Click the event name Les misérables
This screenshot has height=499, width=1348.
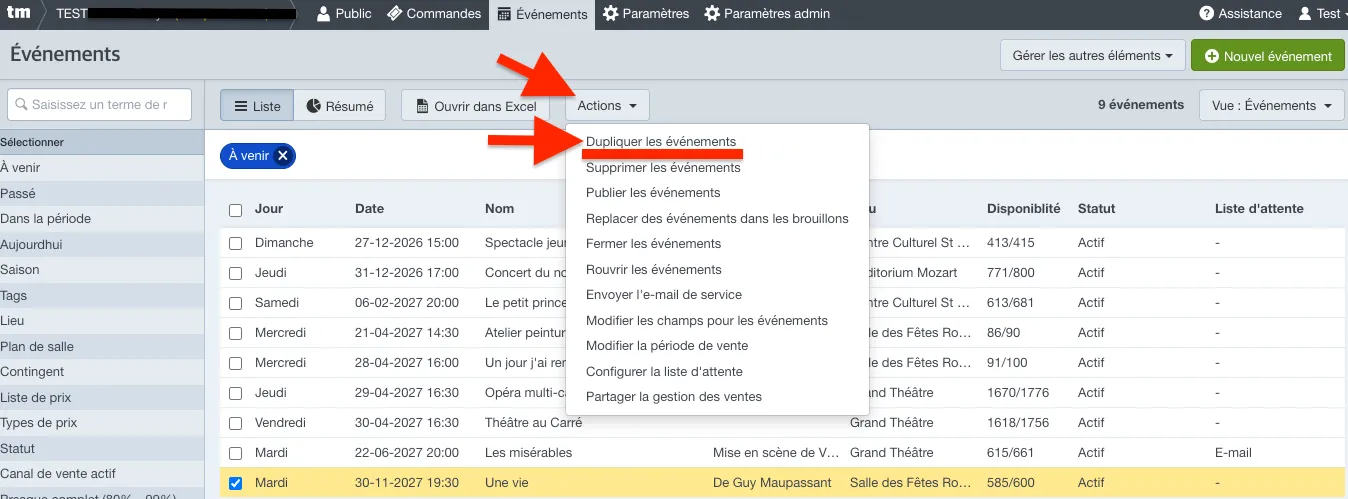tap(528, 453)
